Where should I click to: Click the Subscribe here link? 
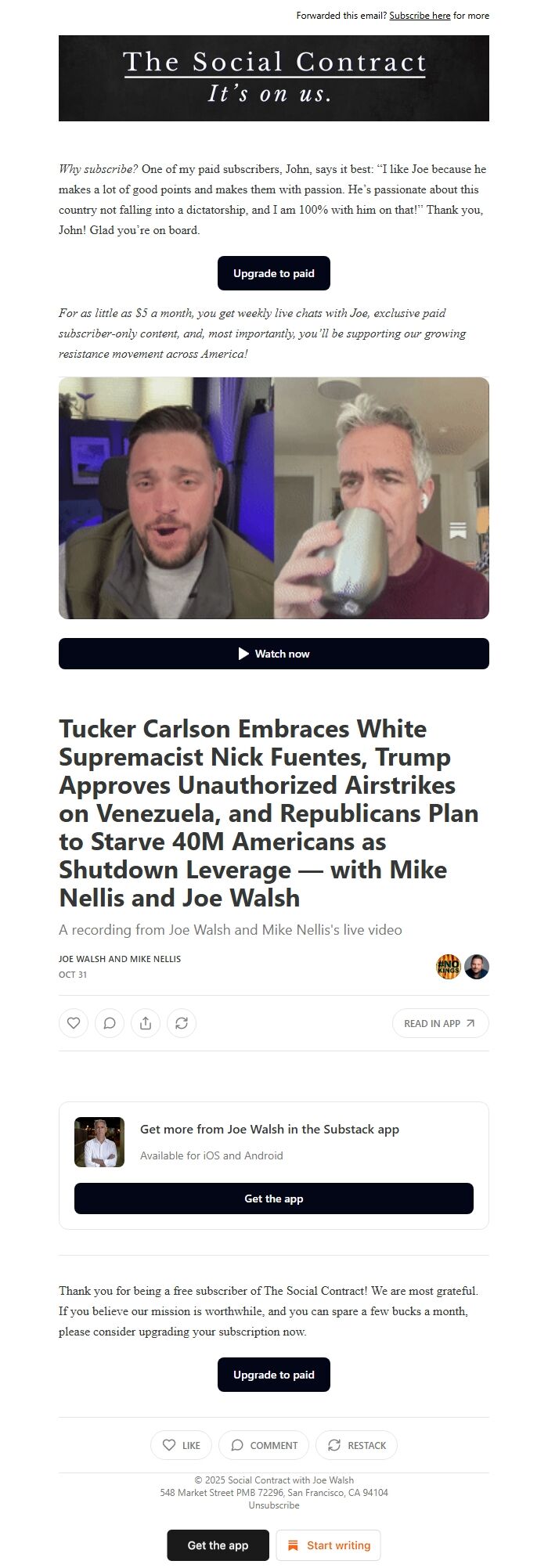coord(420,16)
